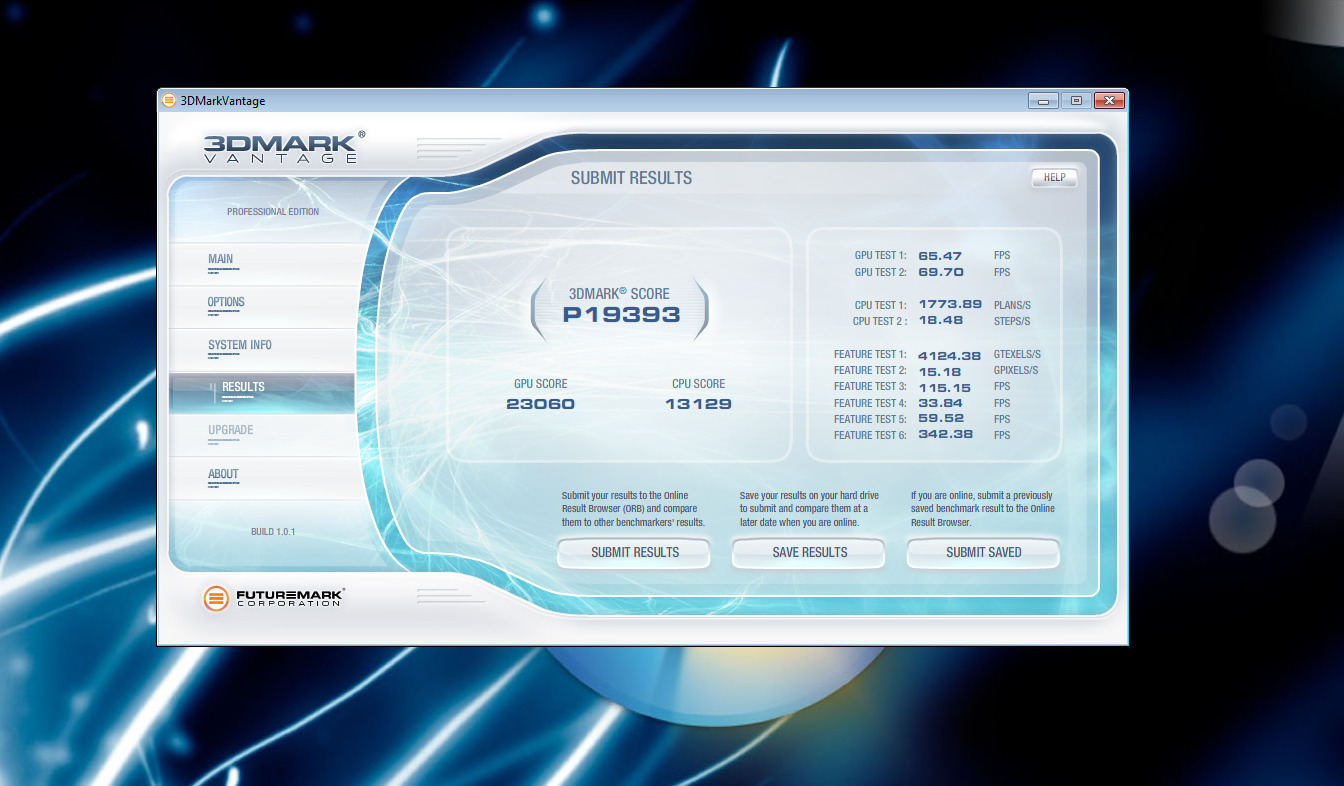Click the PLANS/S unit label
Image resolution: width=1344 pixels, height=786 pixels.
(x=1011, y=305)
